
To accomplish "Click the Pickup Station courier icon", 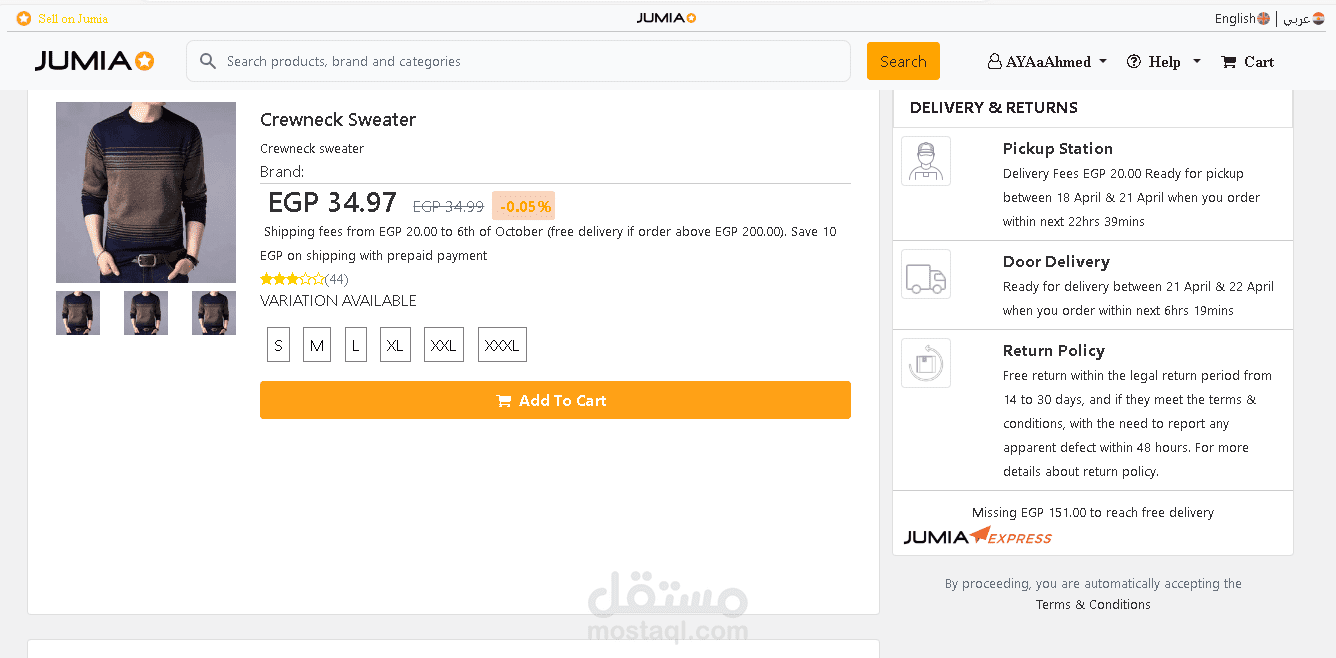I will (x=925, y=161).
